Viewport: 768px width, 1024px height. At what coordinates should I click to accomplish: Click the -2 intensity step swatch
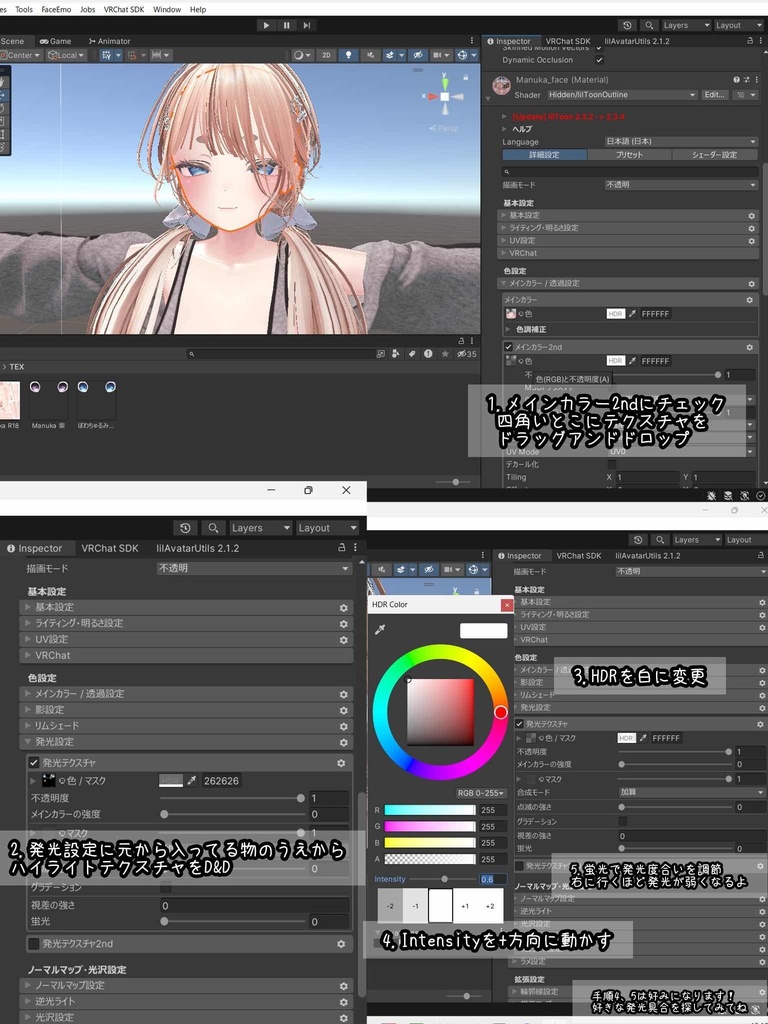390,906
